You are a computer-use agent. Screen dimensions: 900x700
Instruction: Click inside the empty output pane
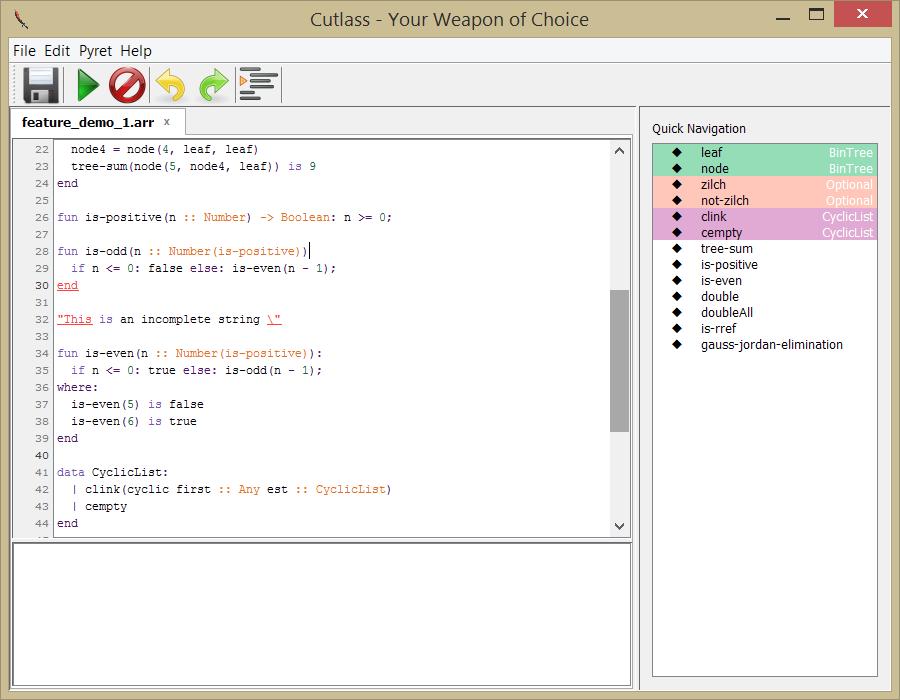point(321,614)
